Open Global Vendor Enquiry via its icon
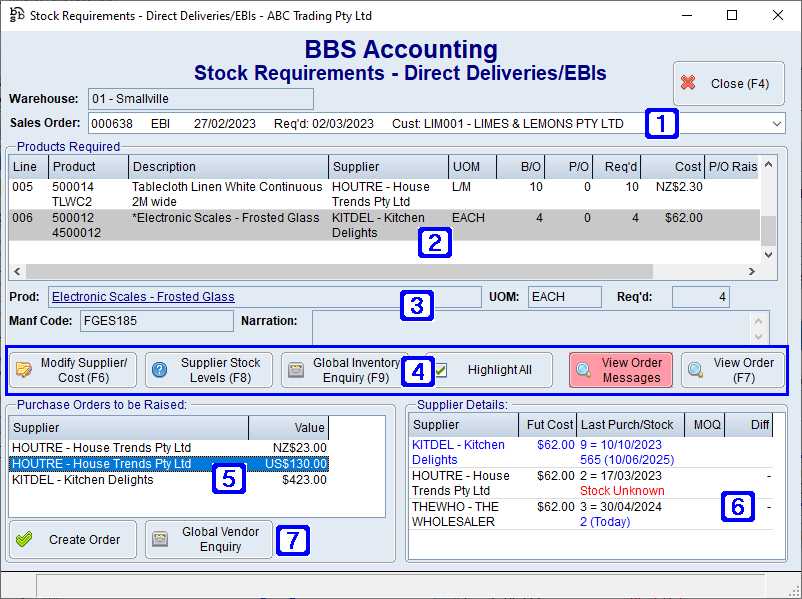The height and width of the screenshot is (599, 802). coord(161,539)
